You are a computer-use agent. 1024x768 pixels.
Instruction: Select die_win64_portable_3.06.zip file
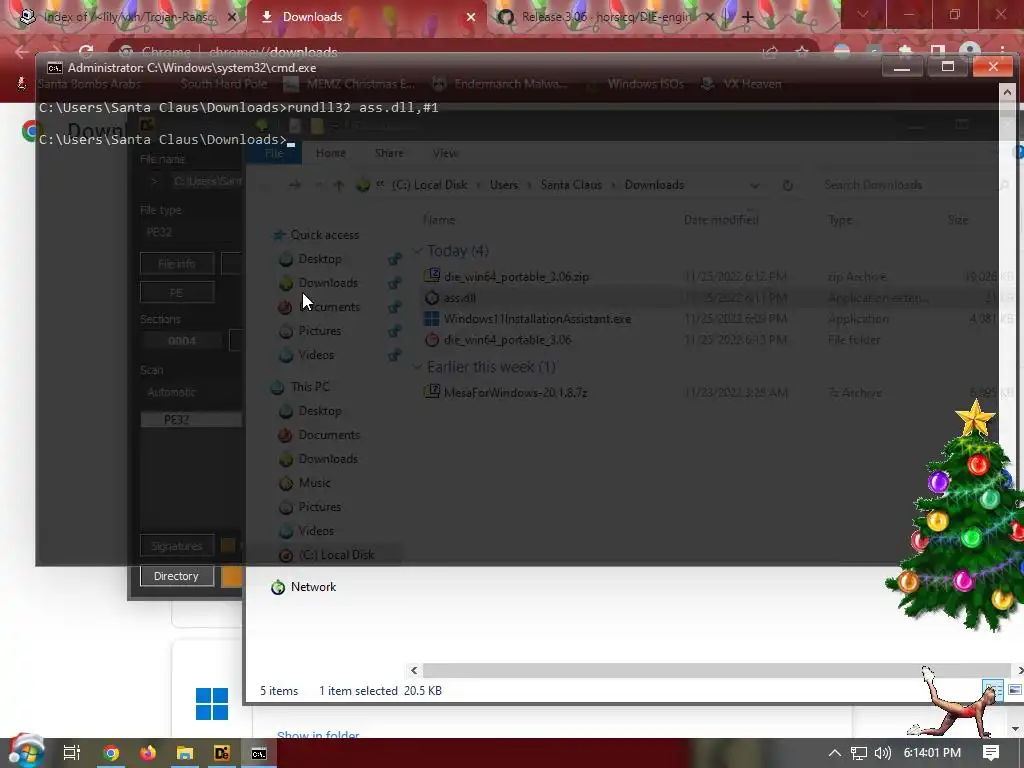[516, 277]
